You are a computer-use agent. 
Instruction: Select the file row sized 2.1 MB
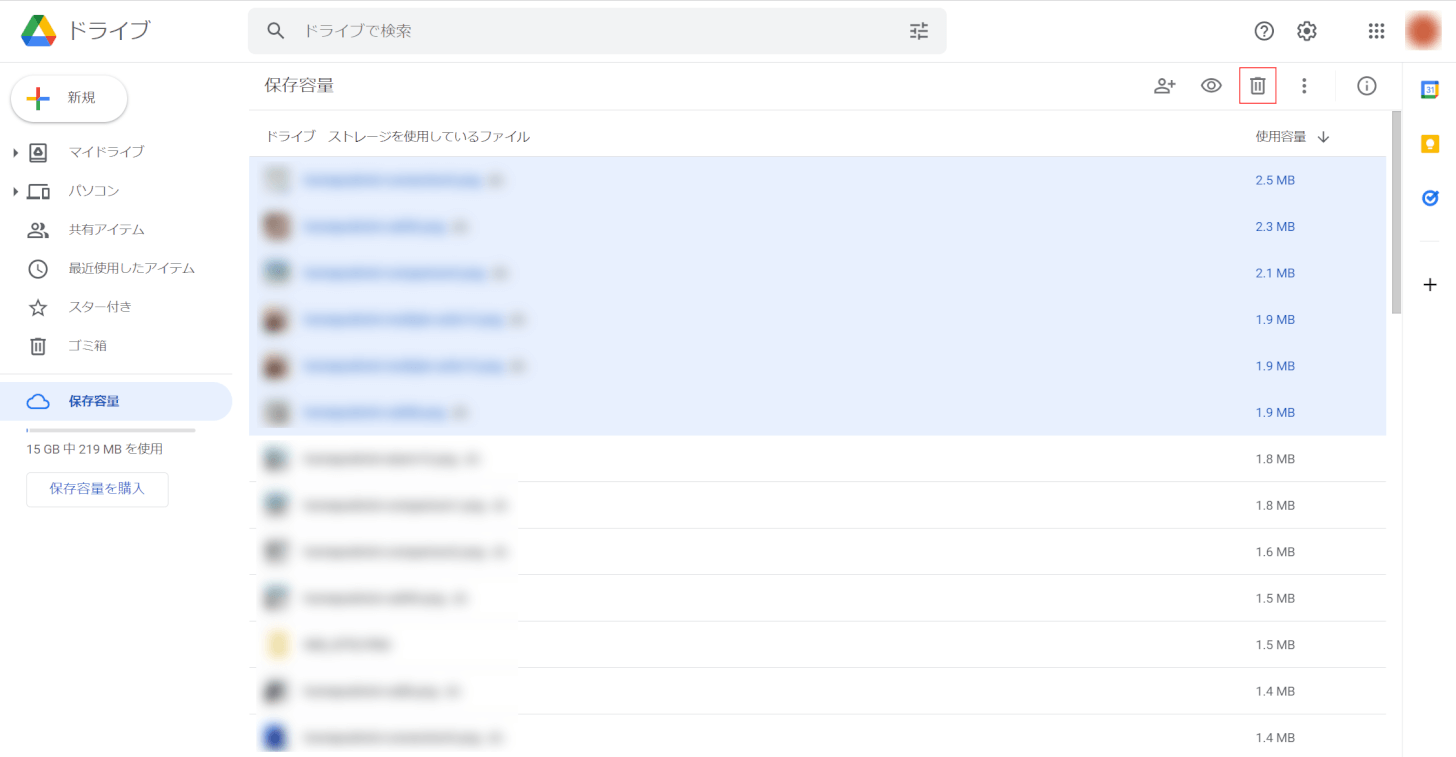(x=817, y=273)
